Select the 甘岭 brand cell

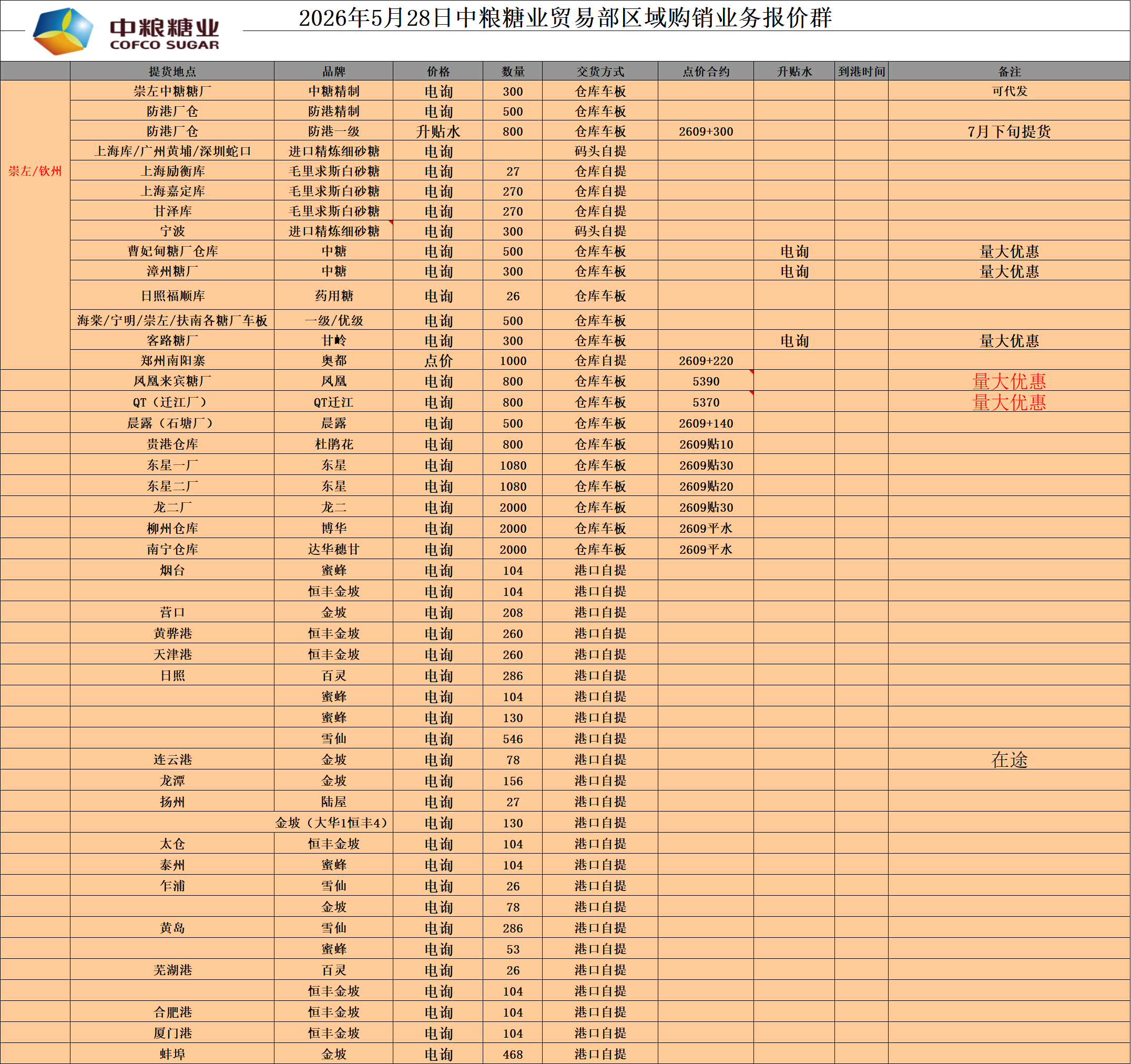coord(333,340)
